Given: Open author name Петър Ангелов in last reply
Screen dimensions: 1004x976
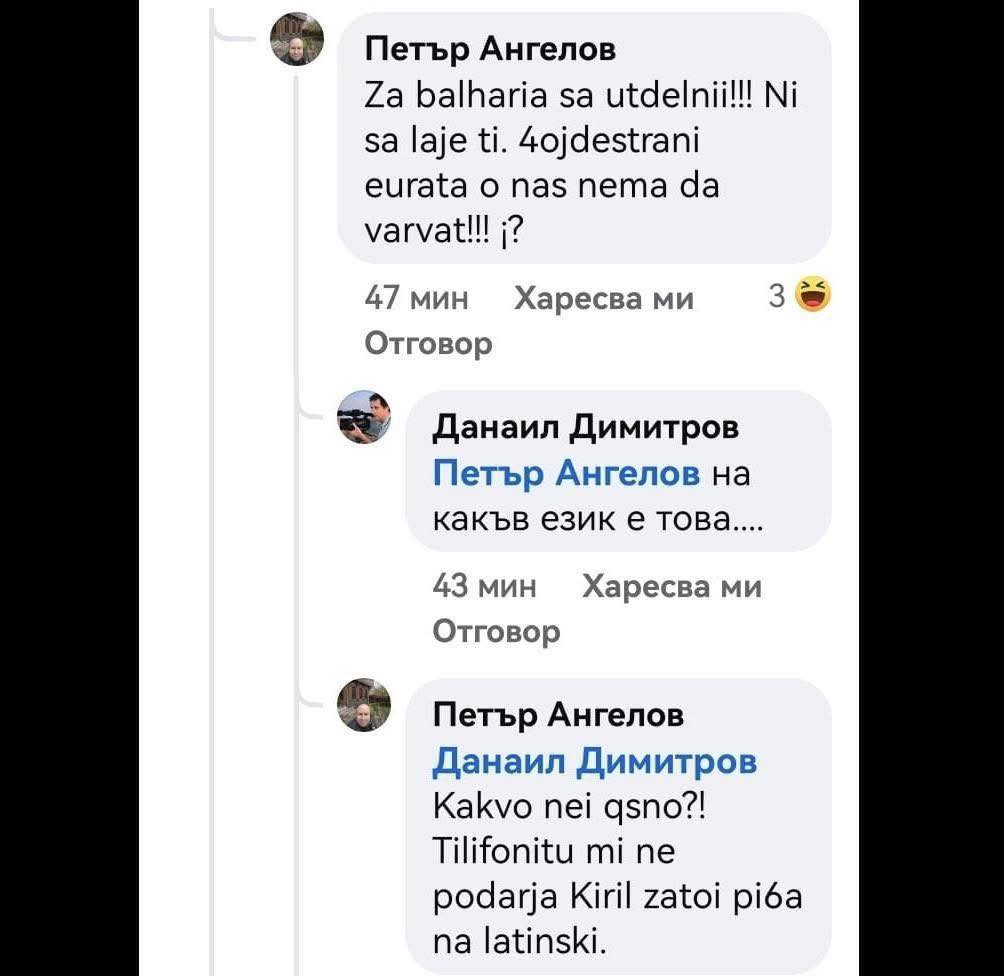Looking at the screenshot, I should pyautogui.click(x=557, y=715).
